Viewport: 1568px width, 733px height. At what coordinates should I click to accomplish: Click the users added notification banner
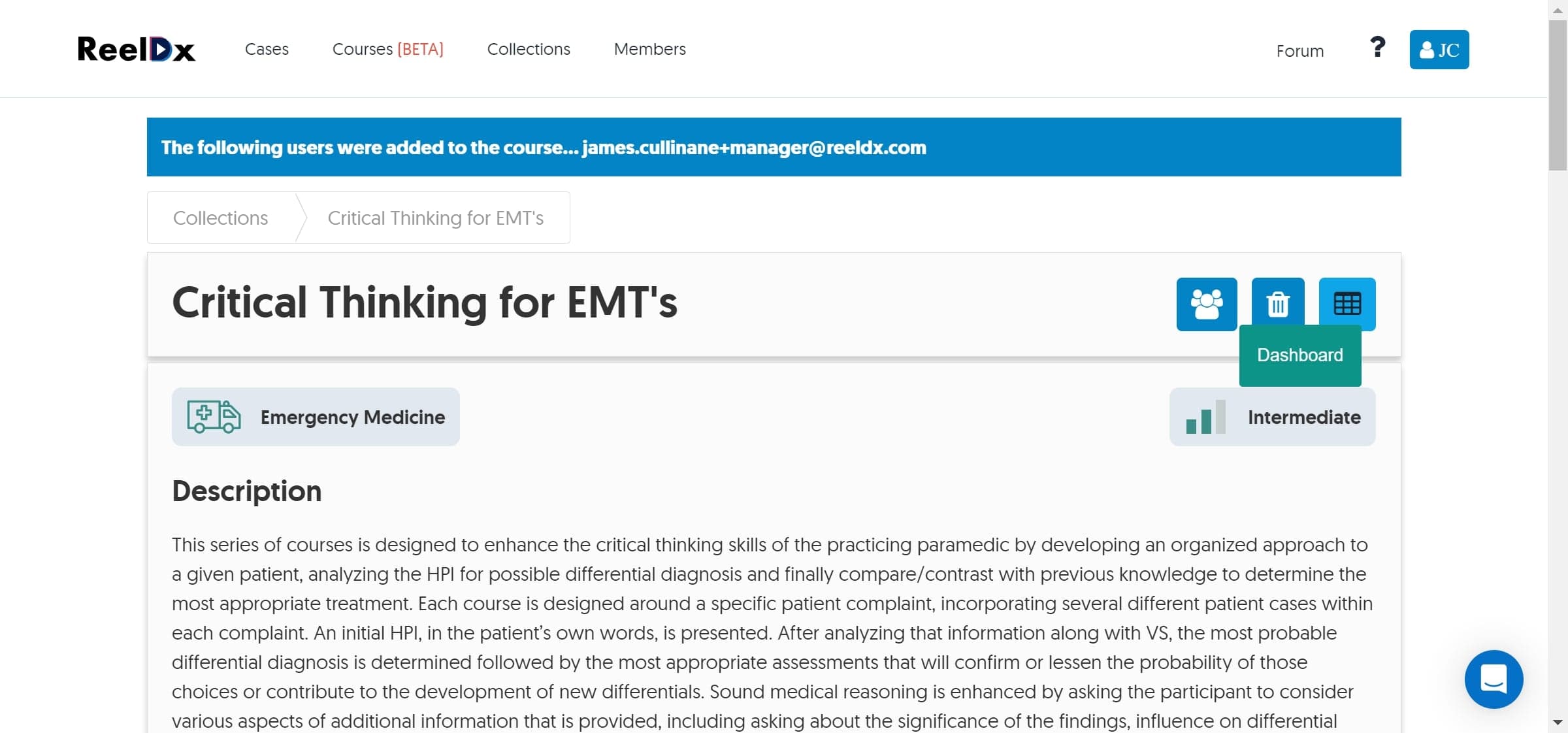(x=774, y=147)
